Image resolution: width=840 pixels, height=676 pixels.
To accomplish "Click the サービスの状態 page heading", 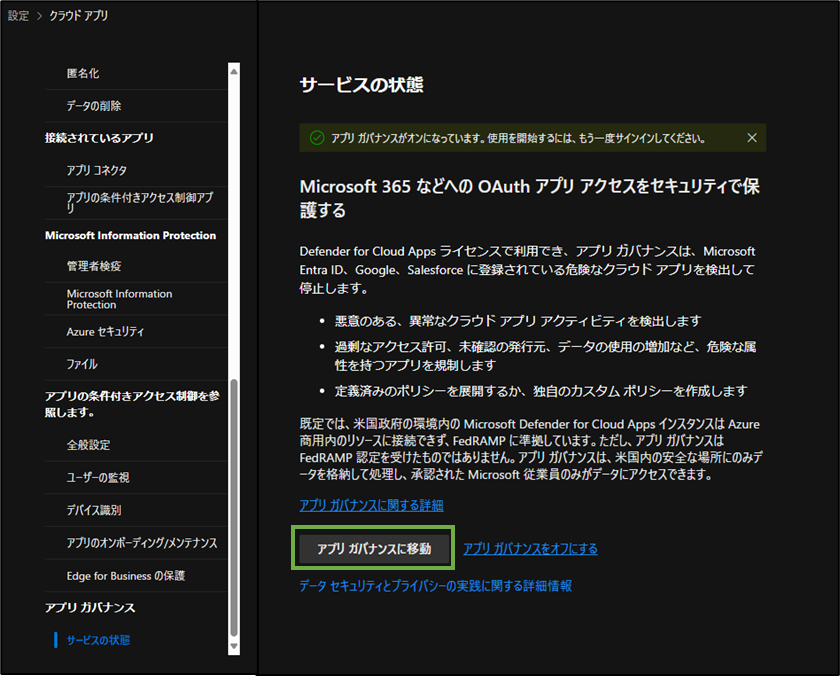I will click(x=361, y=85).
